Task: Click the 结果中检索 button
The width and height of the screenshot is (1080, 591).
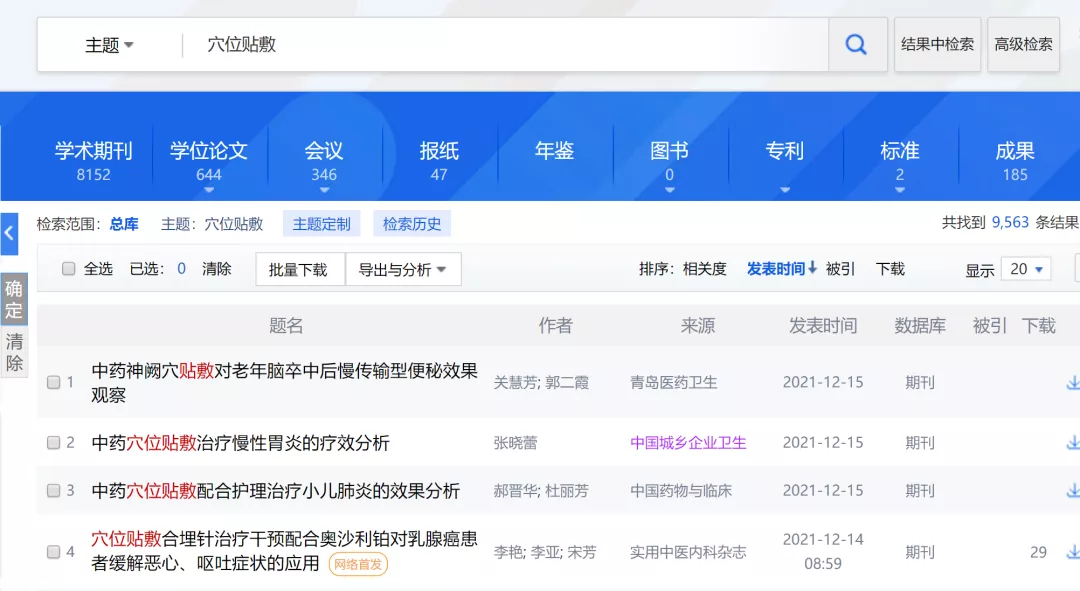Action: 937,45
